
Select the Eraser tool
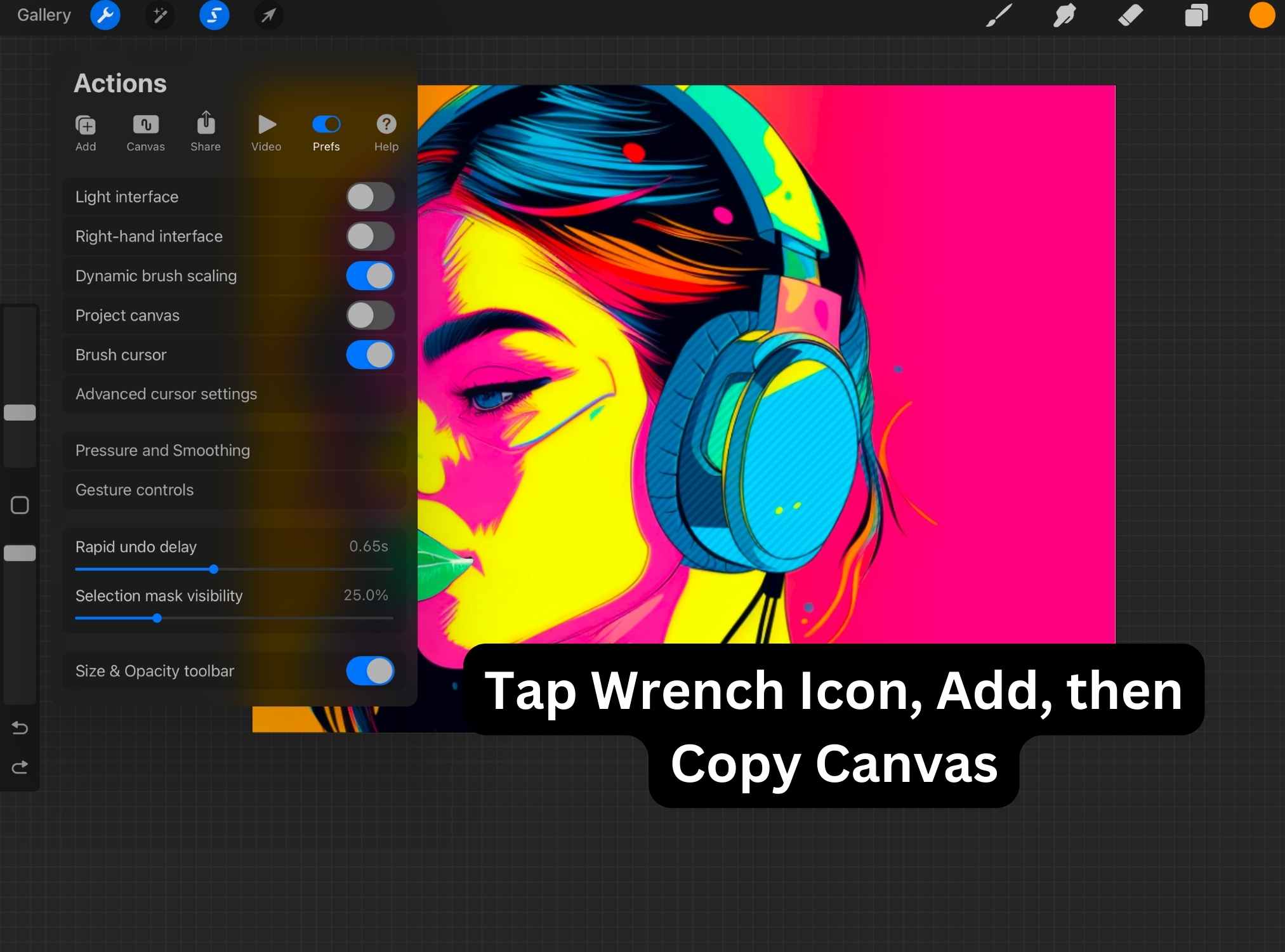coord(1131,15)
